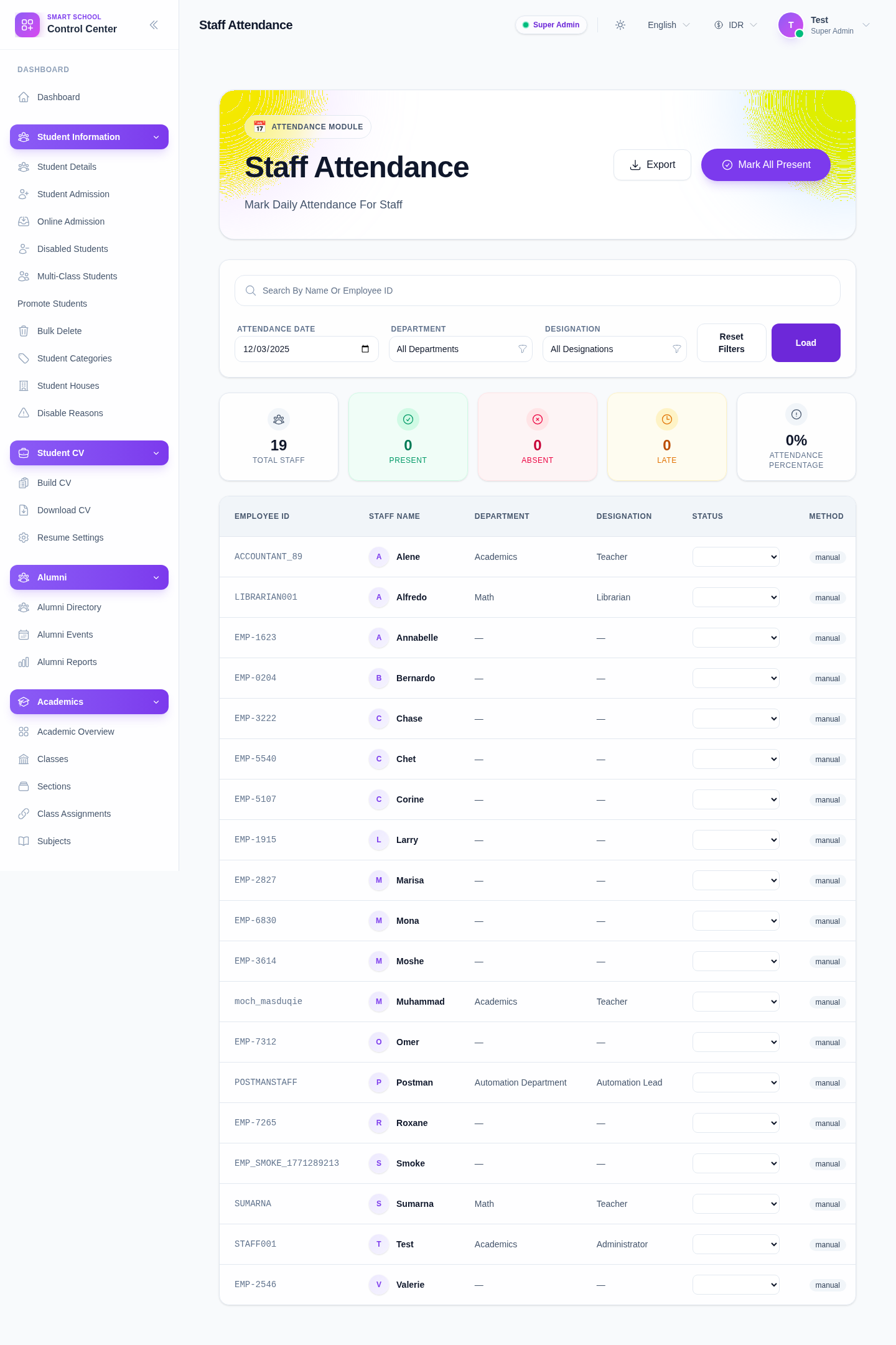Collapse the Student Information menu section

point(89,137)
